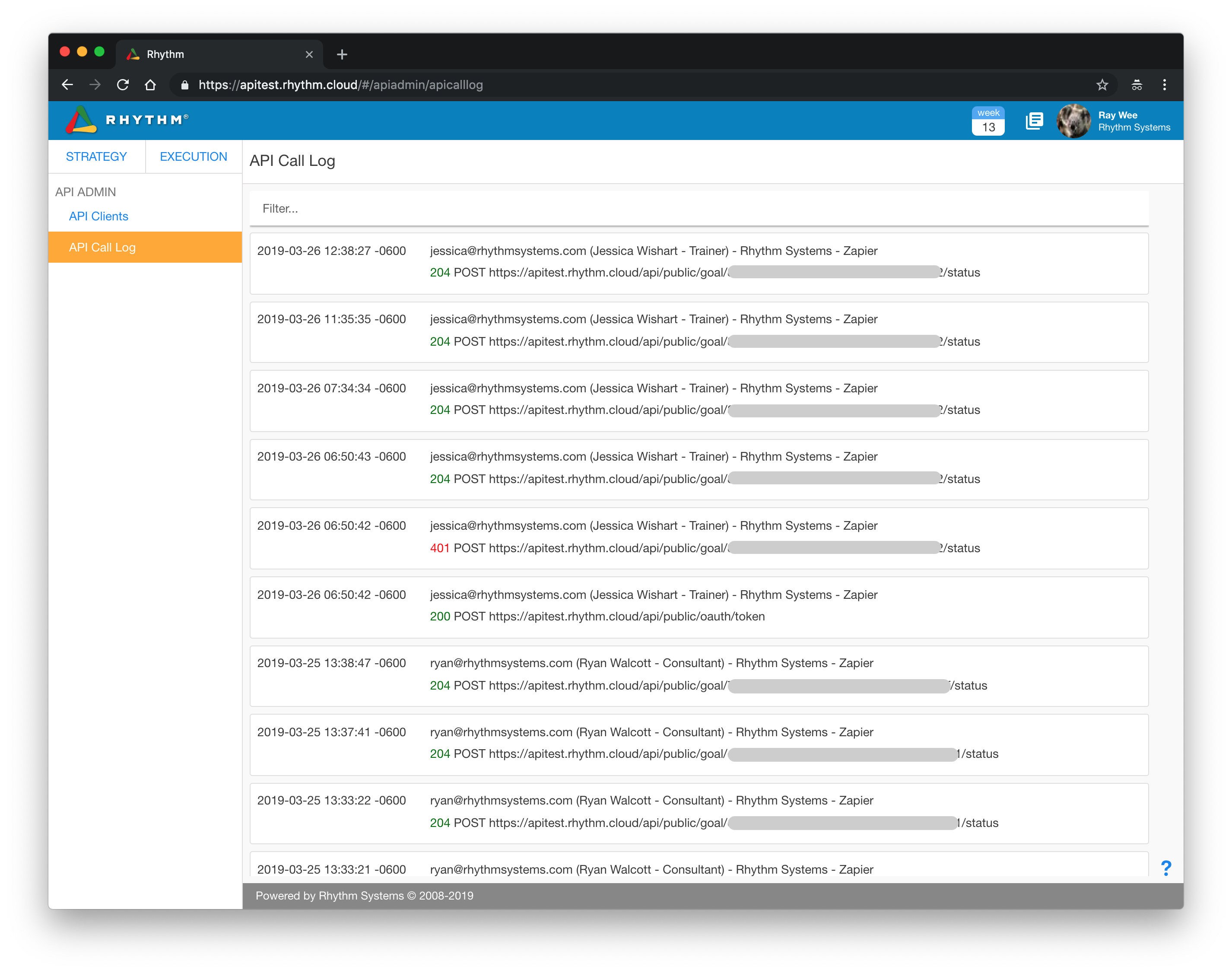1232x973 pixels.
Task: Go back with the browser back arrow
Action: point(67,85)
